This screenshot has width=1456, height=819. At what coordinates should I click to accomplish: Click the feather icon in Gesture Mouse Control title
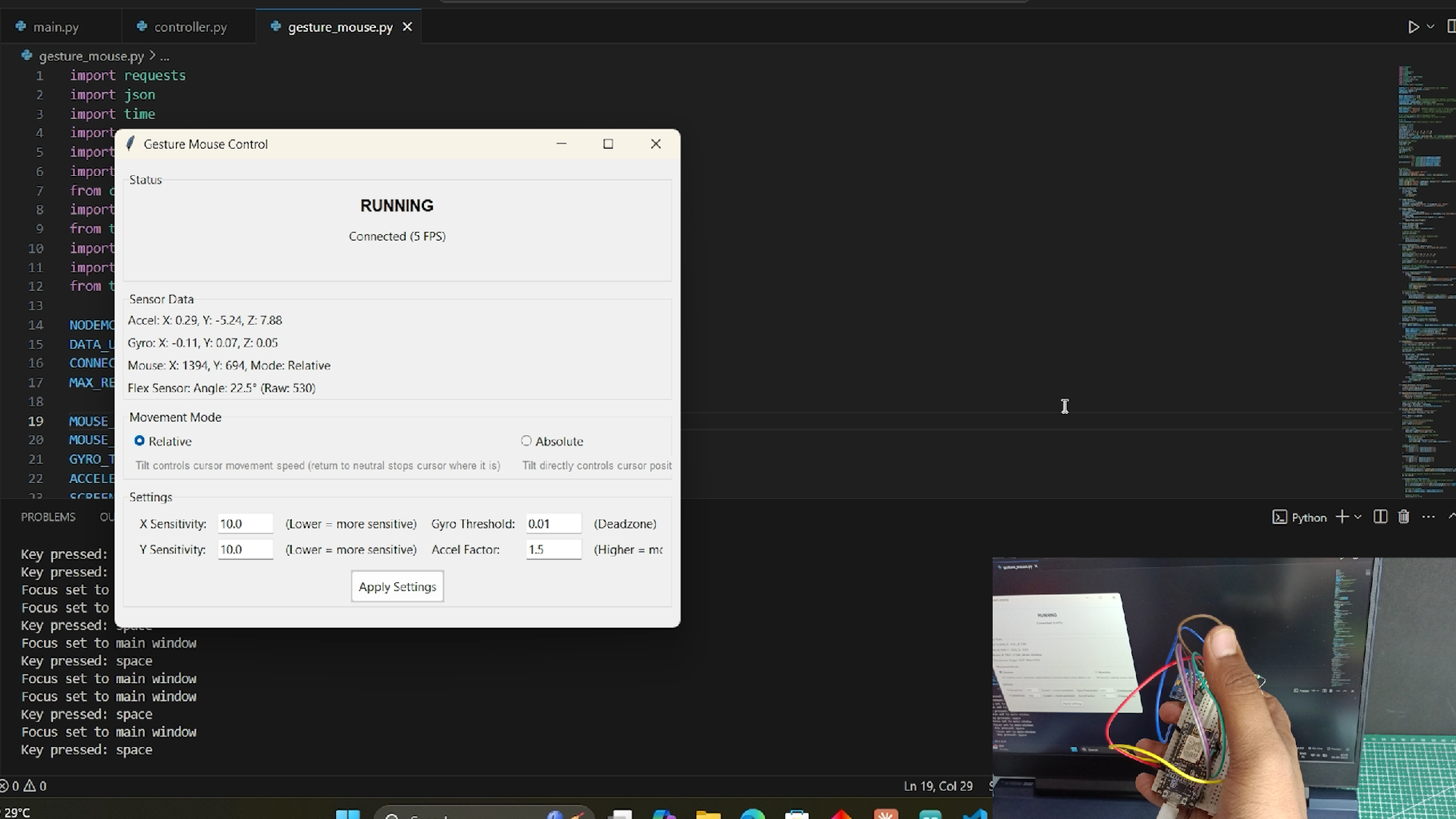tap(130, 144)
